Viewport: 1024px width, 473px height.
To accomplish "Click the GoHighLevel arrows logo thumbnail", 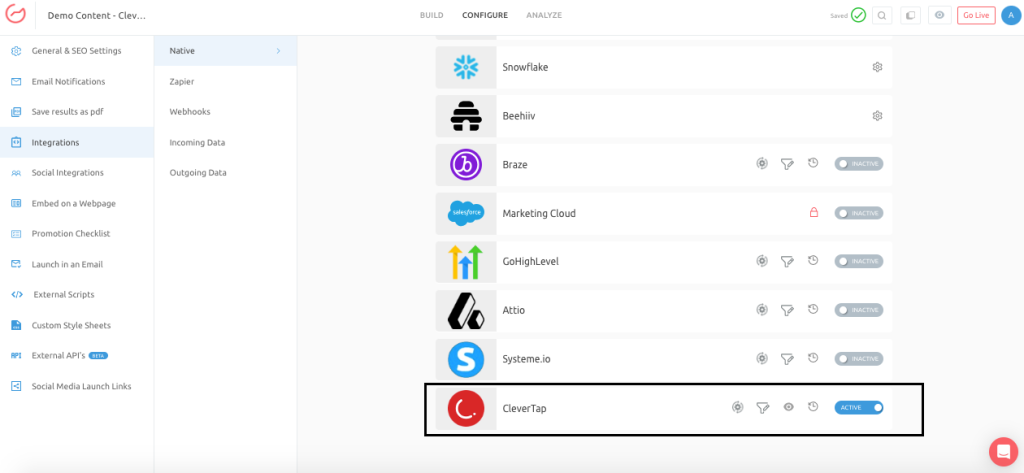I will click(x=466, y=261).
